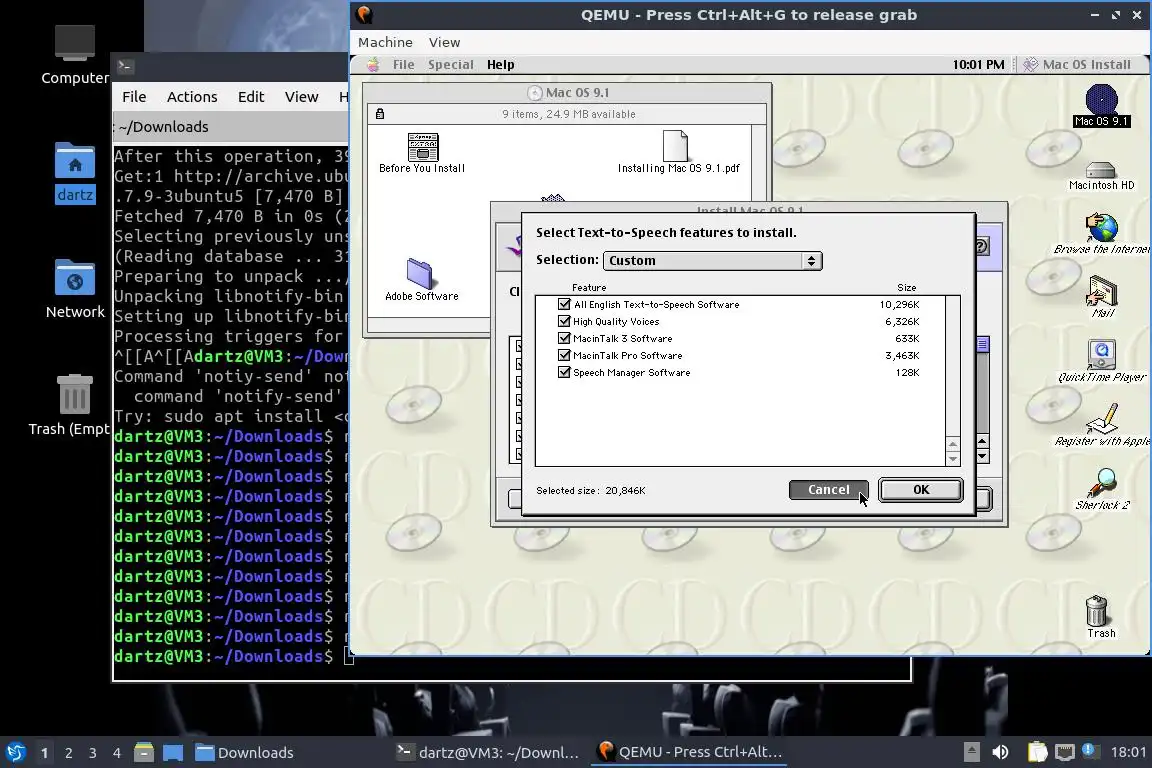Image resolution: width=1152 pixels, height=768 pixels.
Task: Open the Apple menu icon
Action: [373, 65]
